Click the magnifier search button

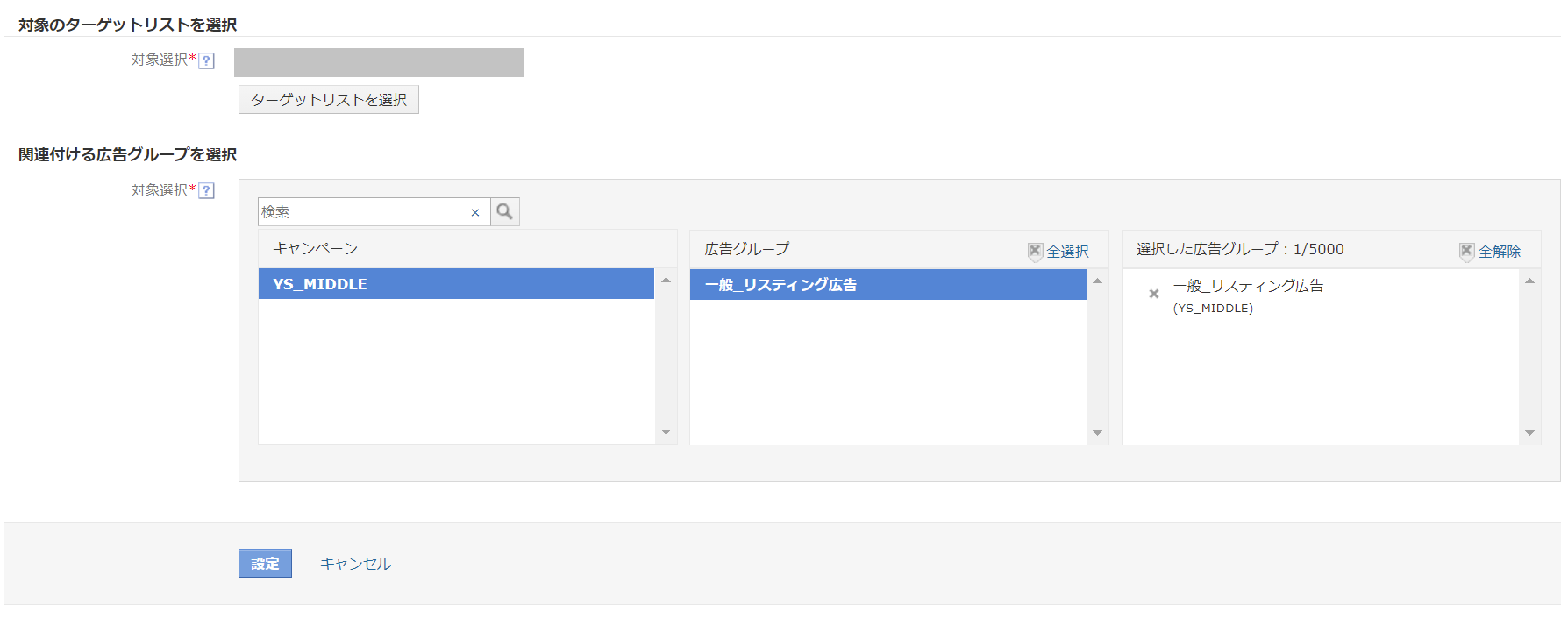click(x=505, y=211)
